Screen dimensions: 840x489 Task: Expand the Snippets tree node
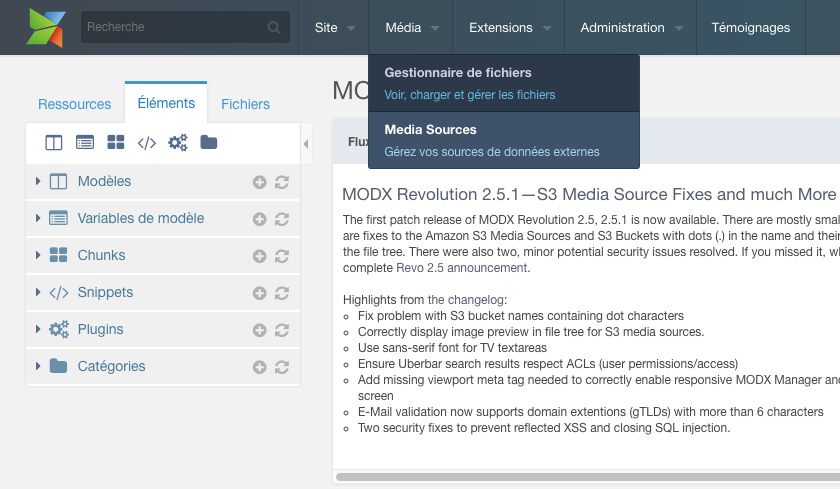tap(38, 292)
